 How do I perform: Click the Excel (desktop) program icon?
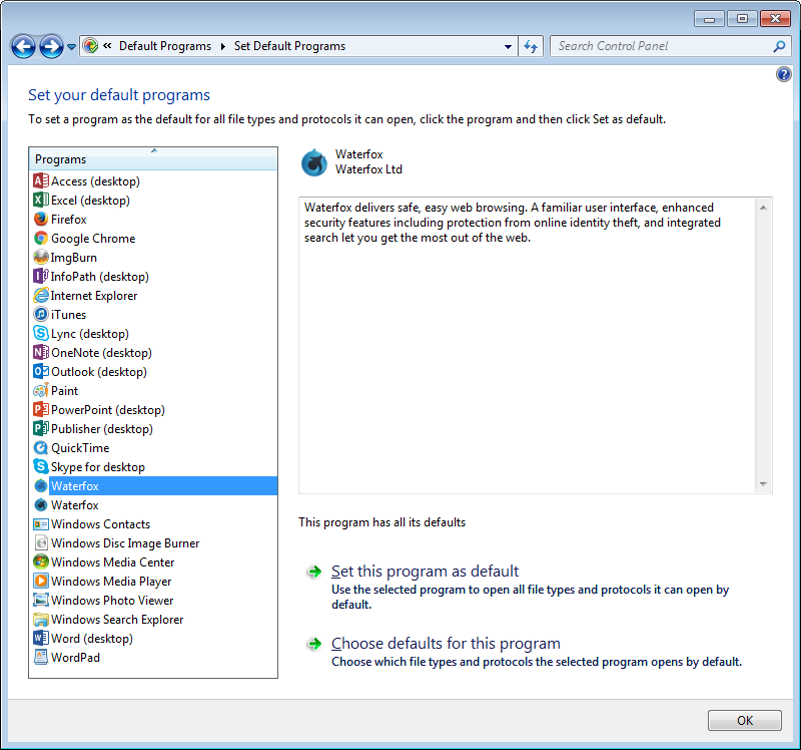pyautogui.click(x=41, y=200)
